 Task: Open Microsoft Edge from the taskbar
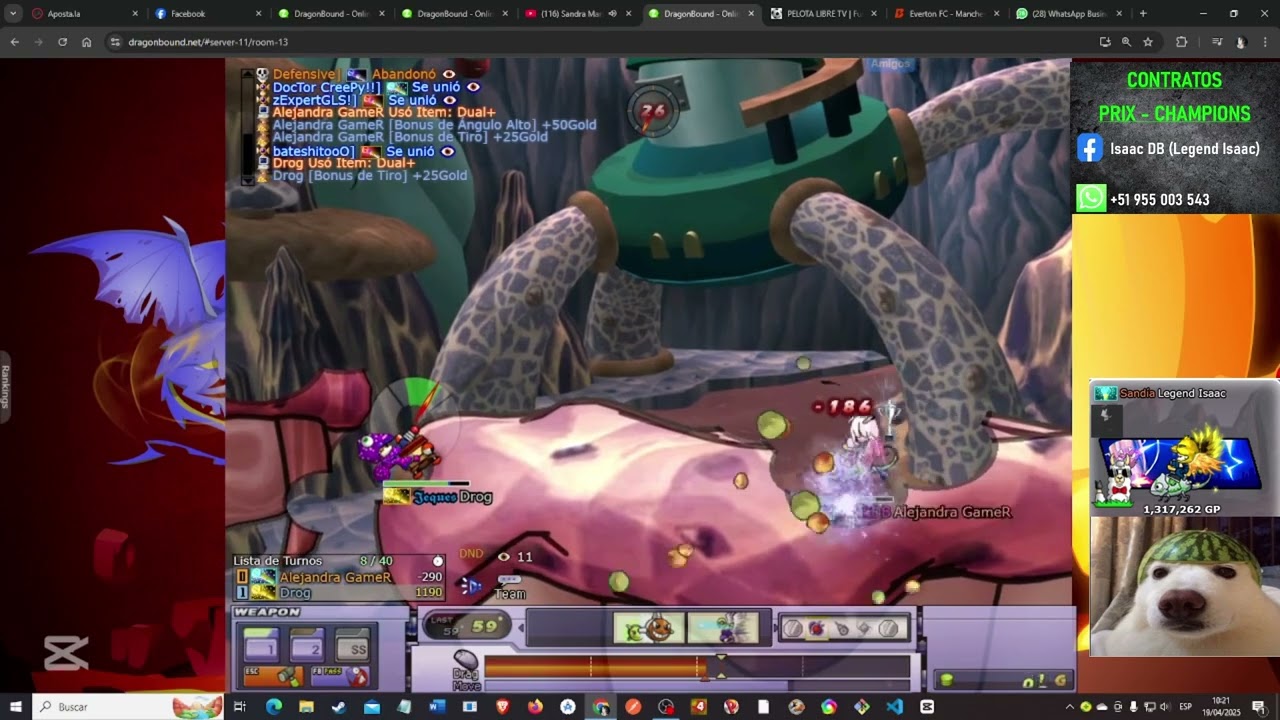click(x=273, y=707)
